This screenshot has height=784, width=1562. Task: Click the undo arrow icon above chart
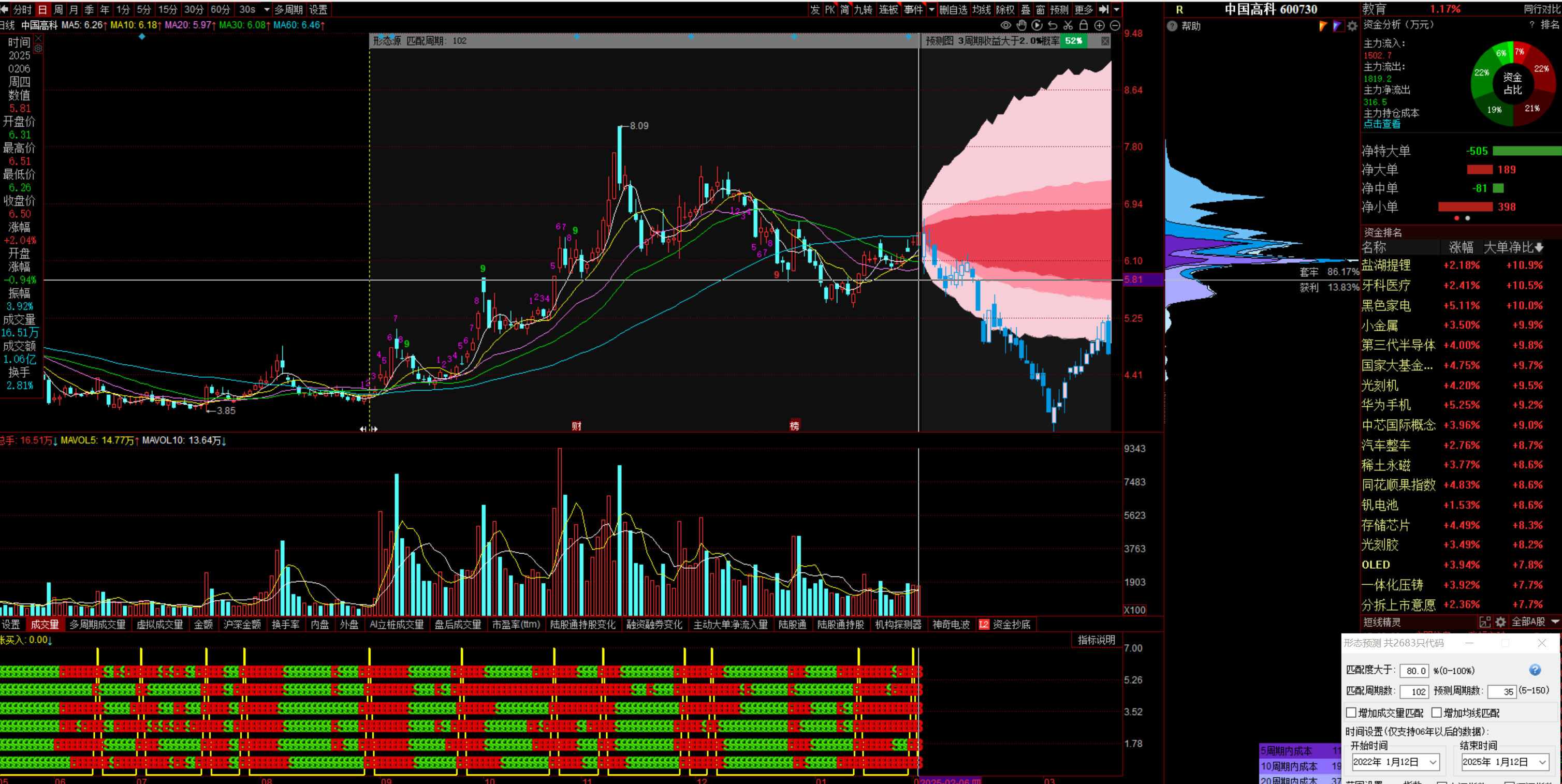tap(1053, 25)
